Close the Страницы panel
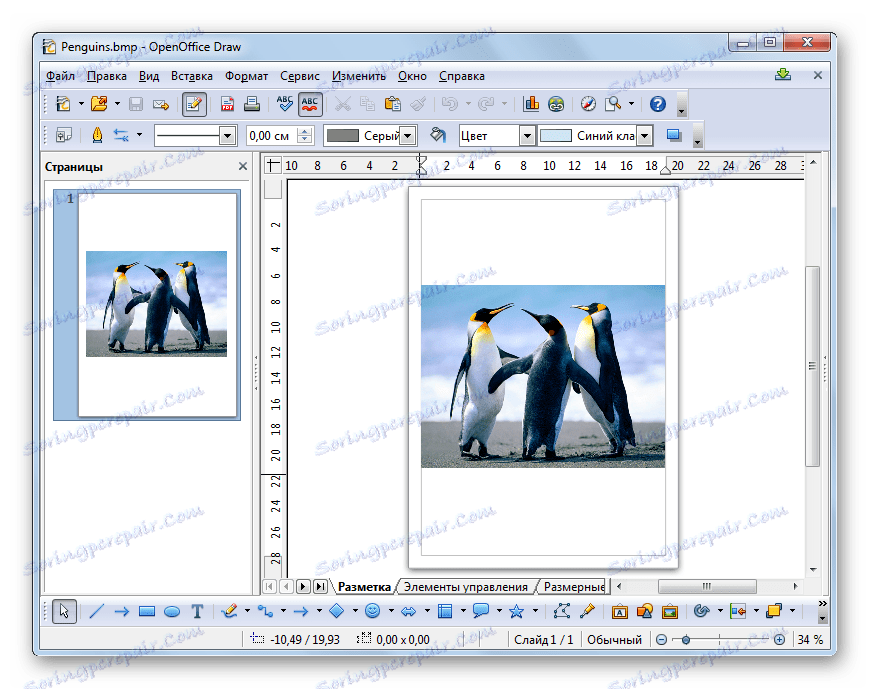 [242, 166]
